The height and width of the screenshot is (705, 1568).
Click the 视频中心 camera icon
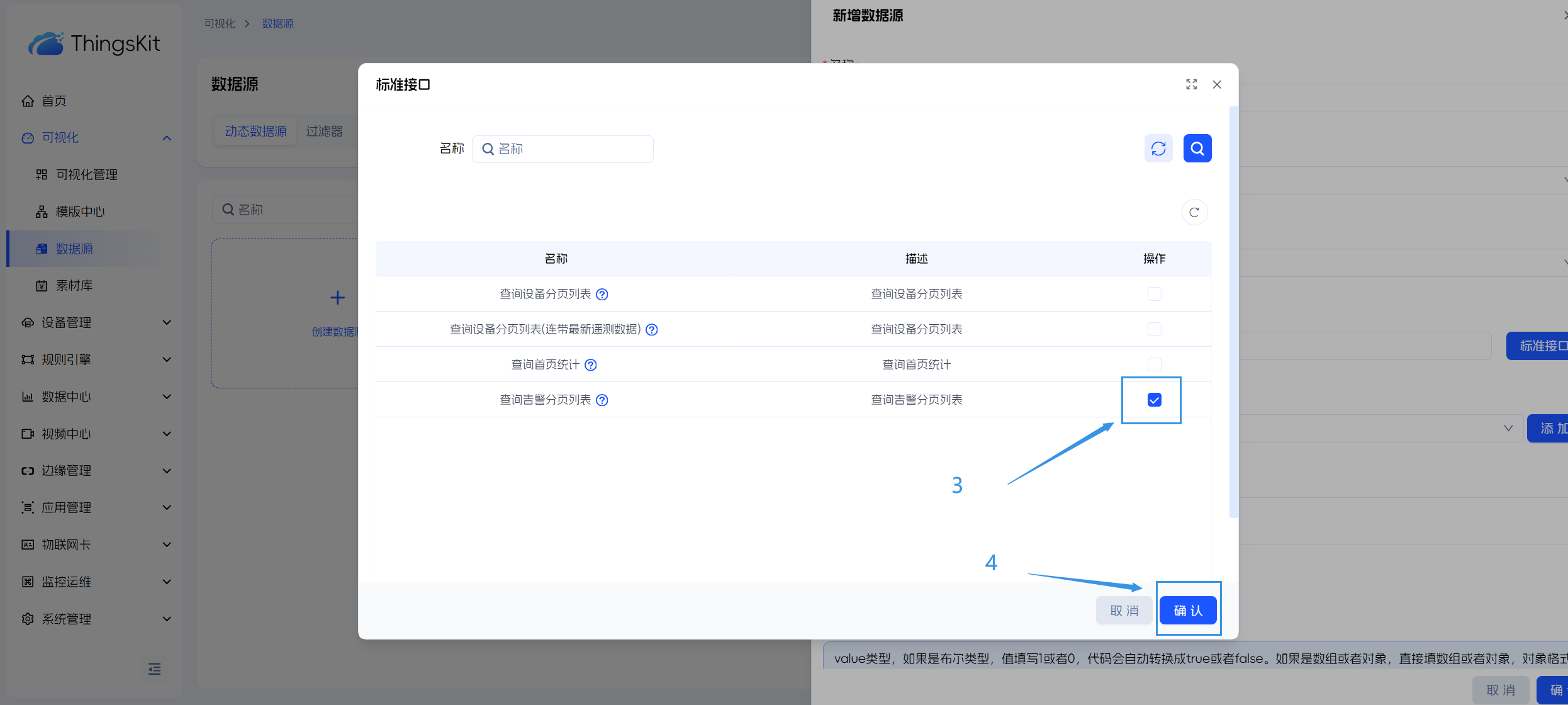click(28, 434)
